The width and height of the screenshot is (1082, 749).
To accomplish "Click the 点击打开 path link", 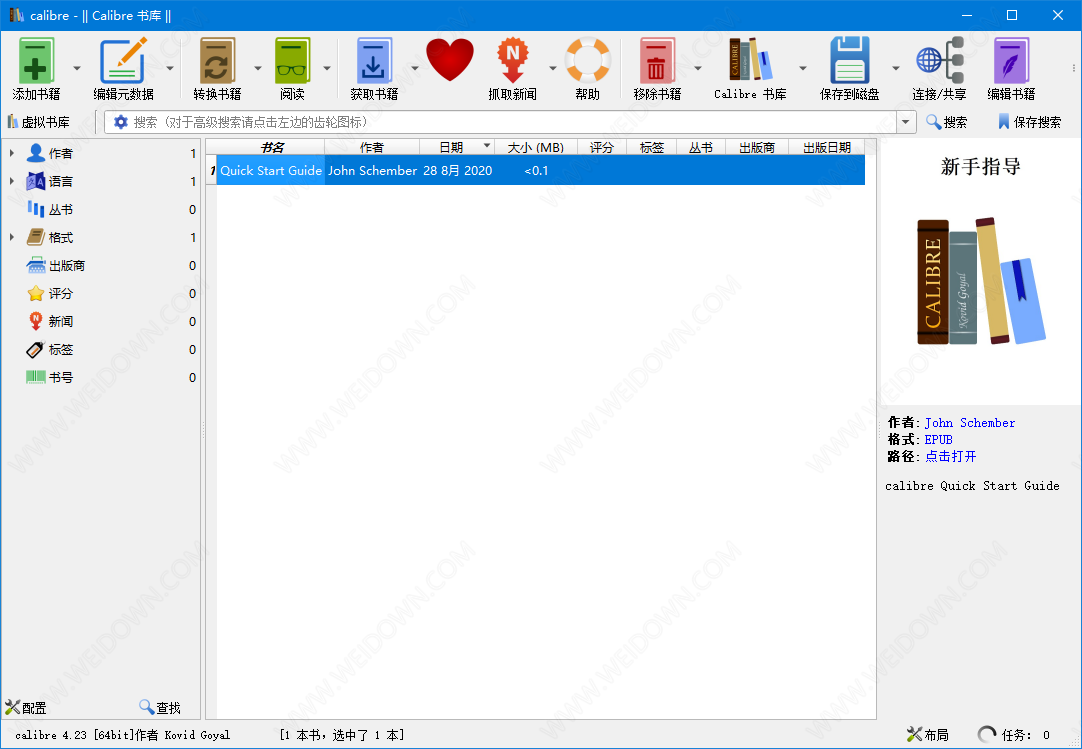I will [x=950, y=456].
